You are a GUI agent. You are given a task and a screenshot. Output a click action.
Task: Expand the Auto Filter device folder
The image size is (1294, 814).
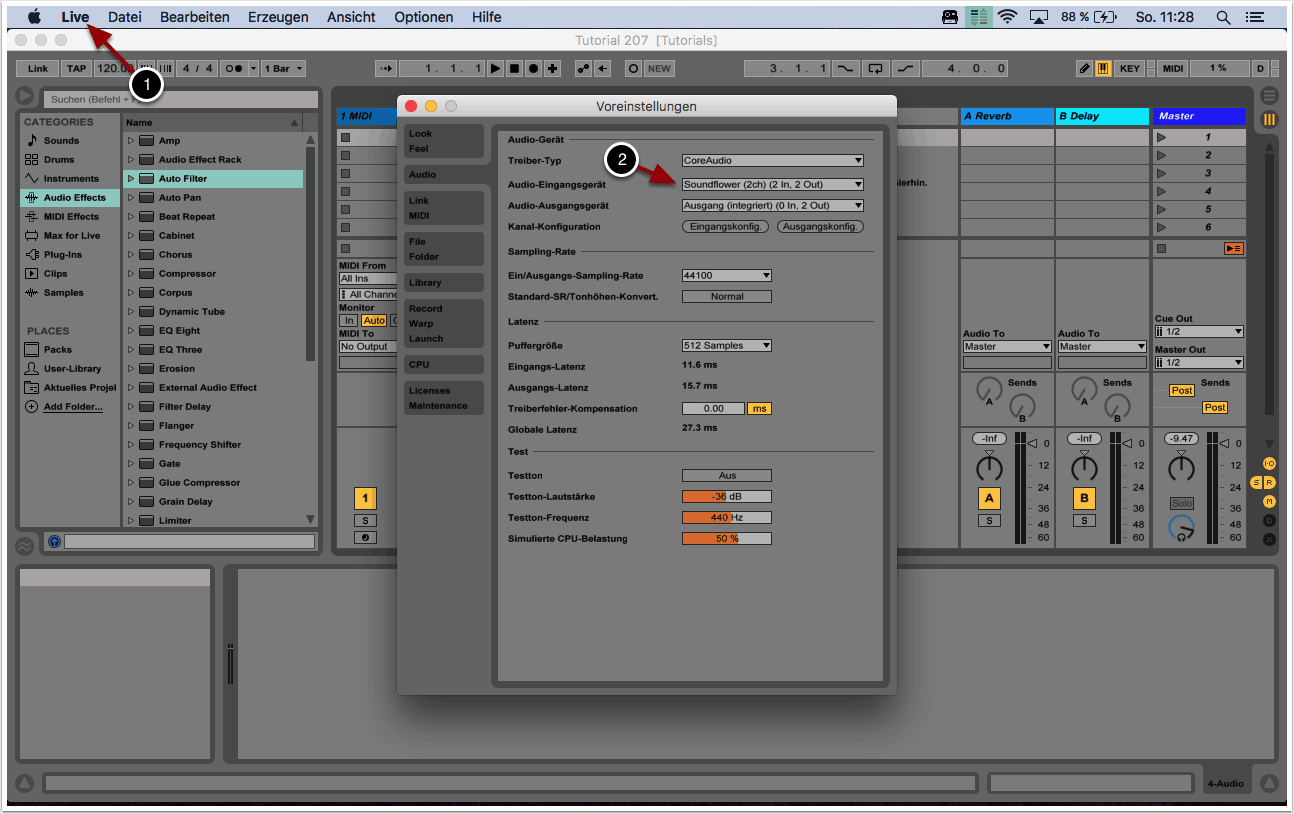coord(130,178)
